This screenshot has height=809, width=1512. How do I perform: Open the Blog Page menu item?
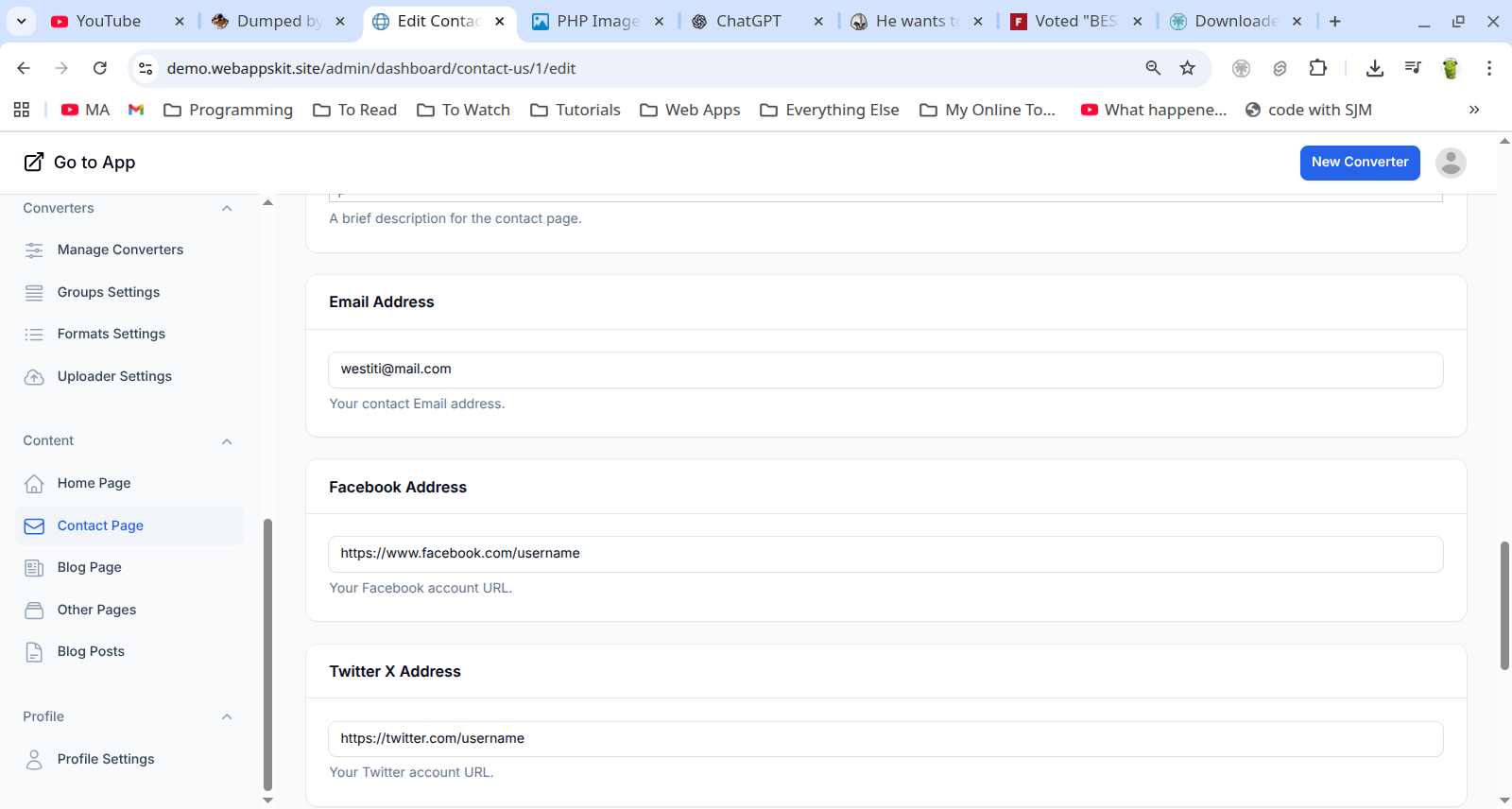[90, 568]
